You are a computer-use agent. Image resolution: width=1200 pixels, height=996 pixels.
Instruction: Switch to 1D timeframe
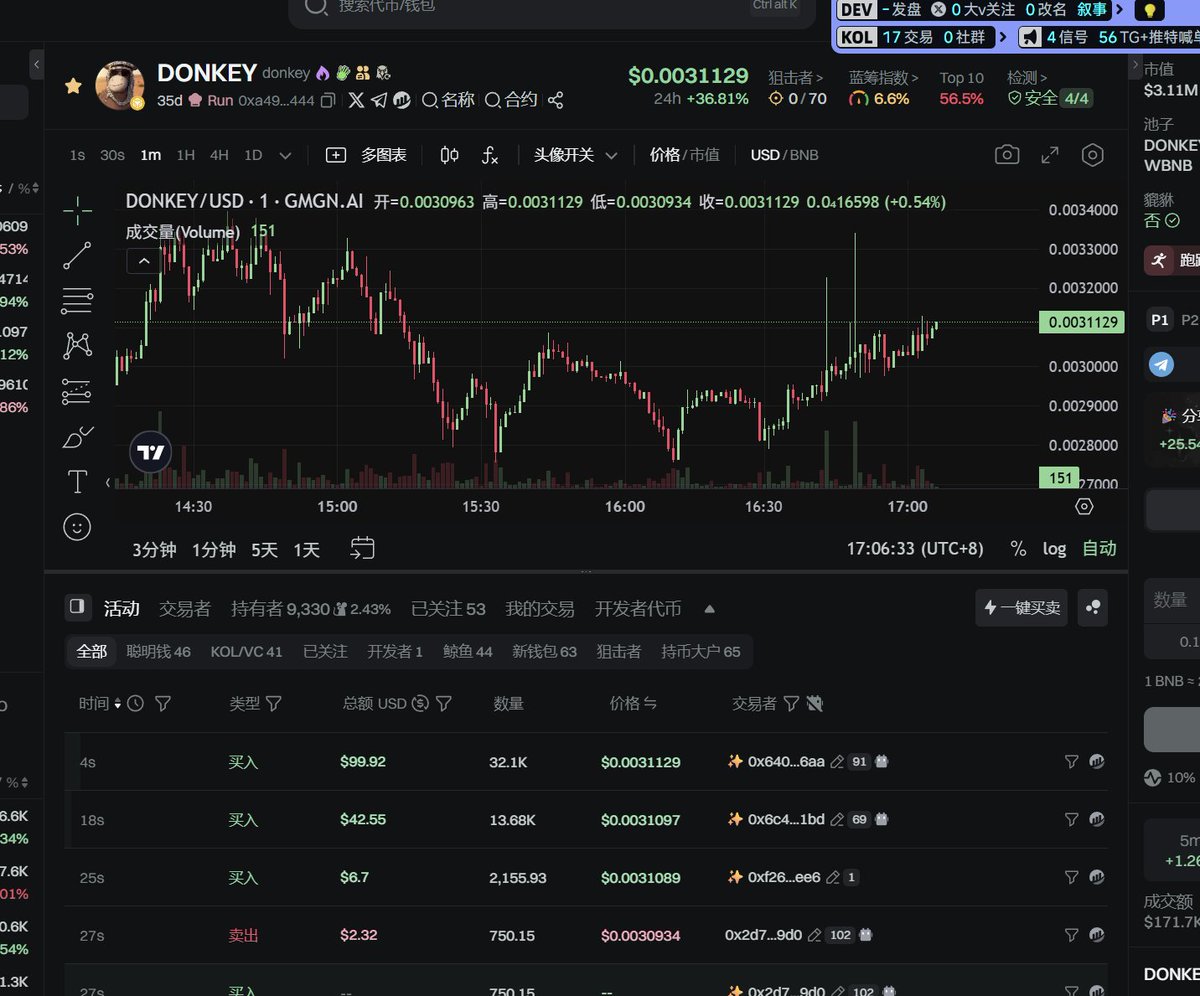(253, 155)
